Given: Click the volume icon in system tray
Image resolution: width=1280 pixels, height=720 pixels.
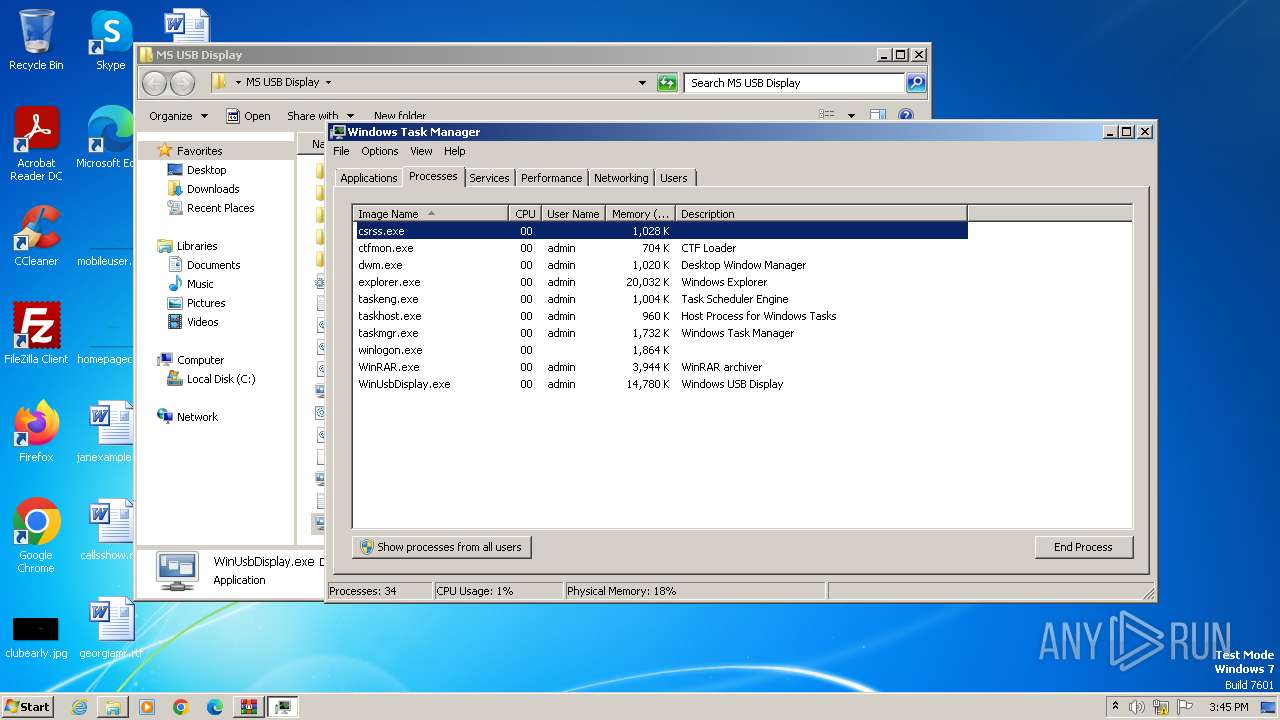Looking at the screenshot, I should [1137, 707].
